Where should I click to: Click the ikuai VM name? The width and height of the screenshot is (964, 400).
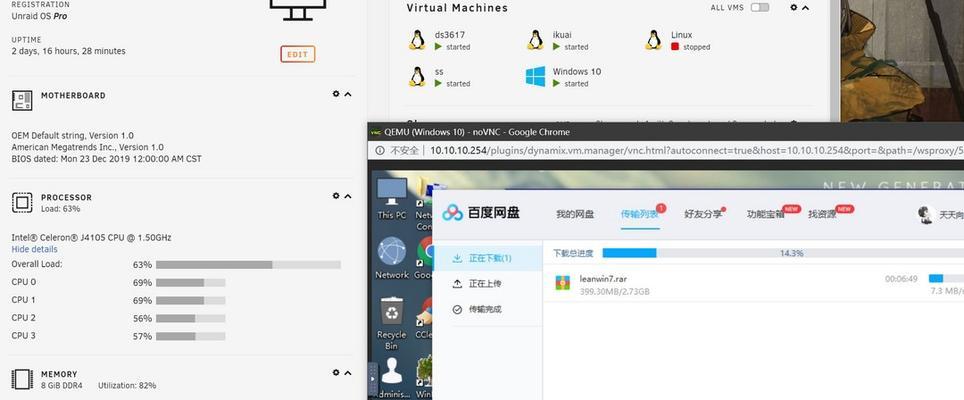(562, 35)
